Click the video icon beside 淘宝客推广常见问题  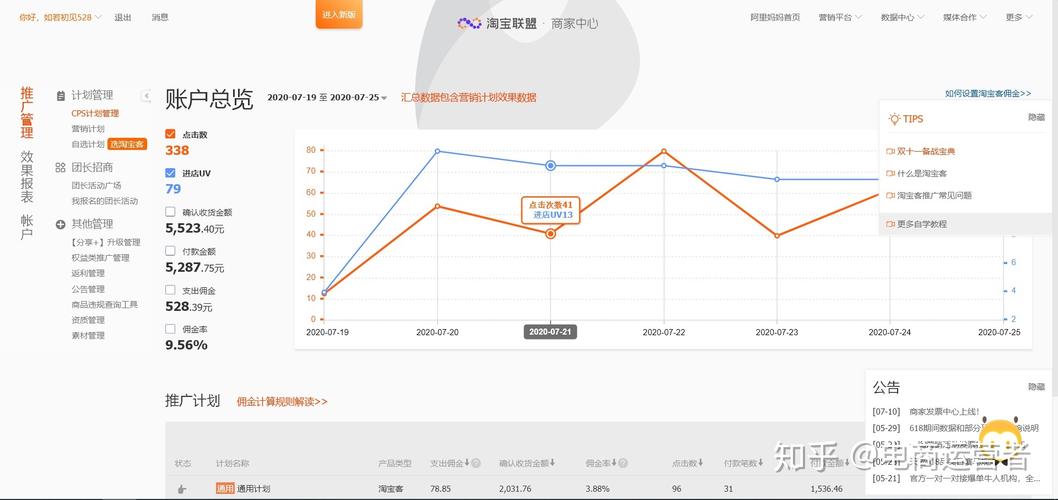coord(890,196)
